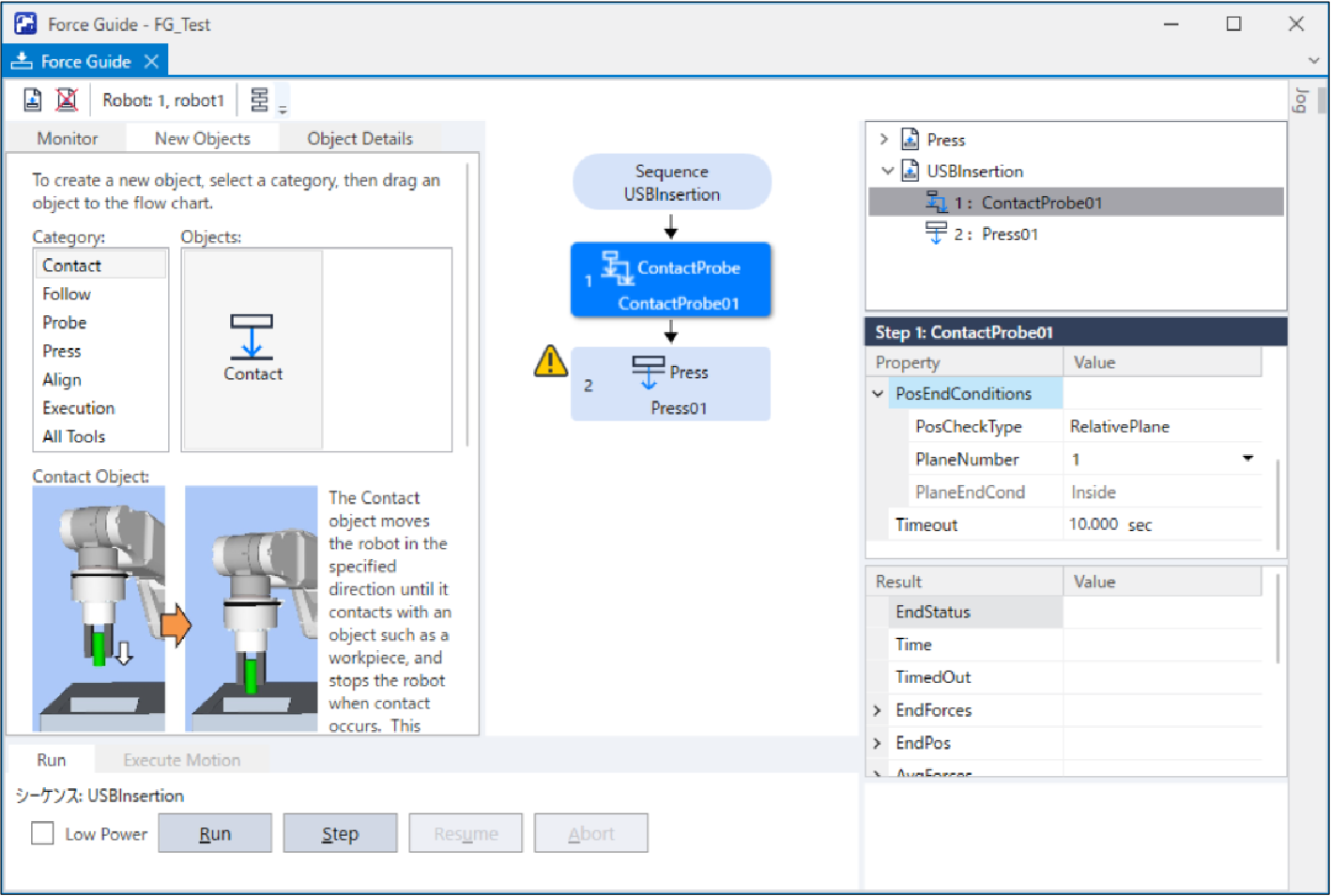Click the new sequence icon in toolbar

pos(33,99)
